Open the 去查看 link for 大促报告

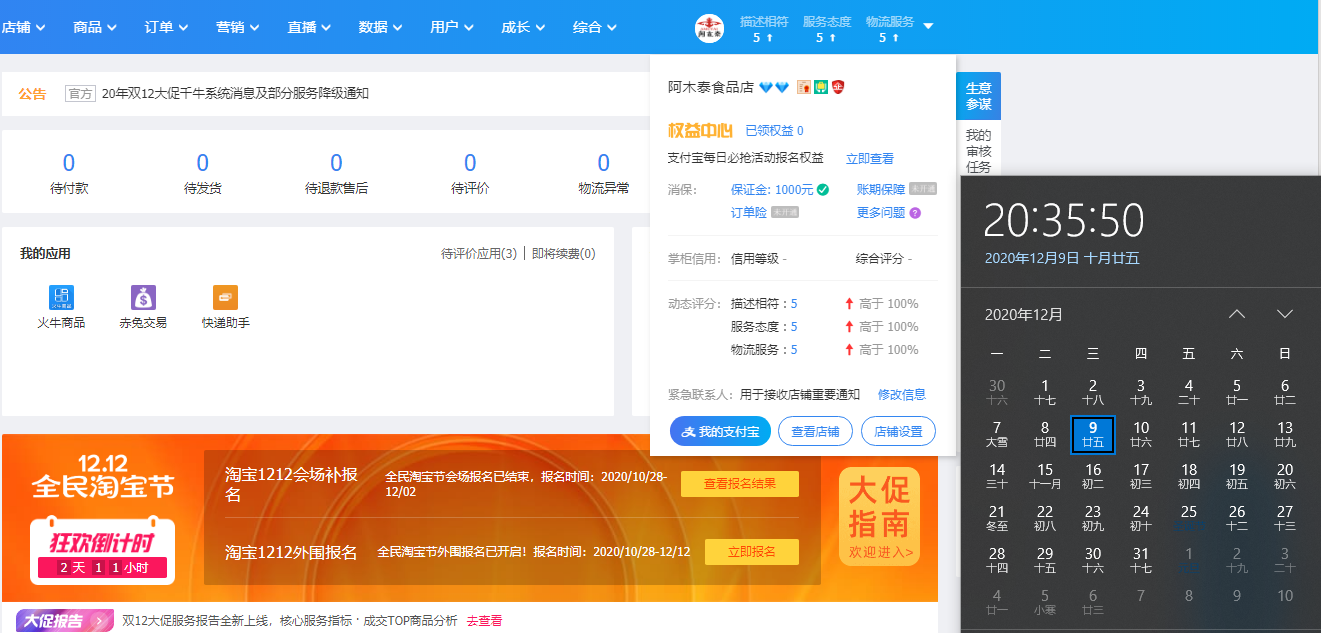click(x=484, y=621)
